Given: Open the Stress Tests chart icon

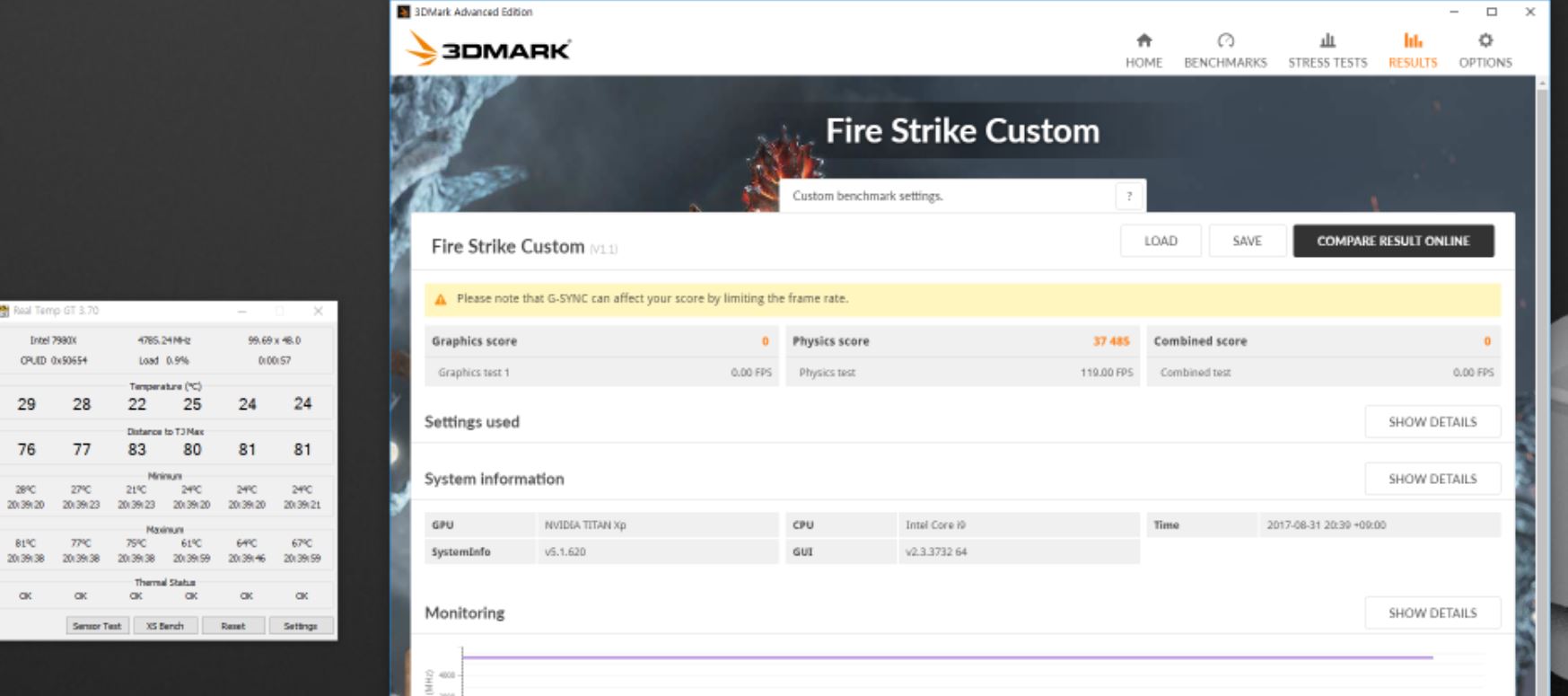Looking at the screenshot, I should pos(1327,40).
